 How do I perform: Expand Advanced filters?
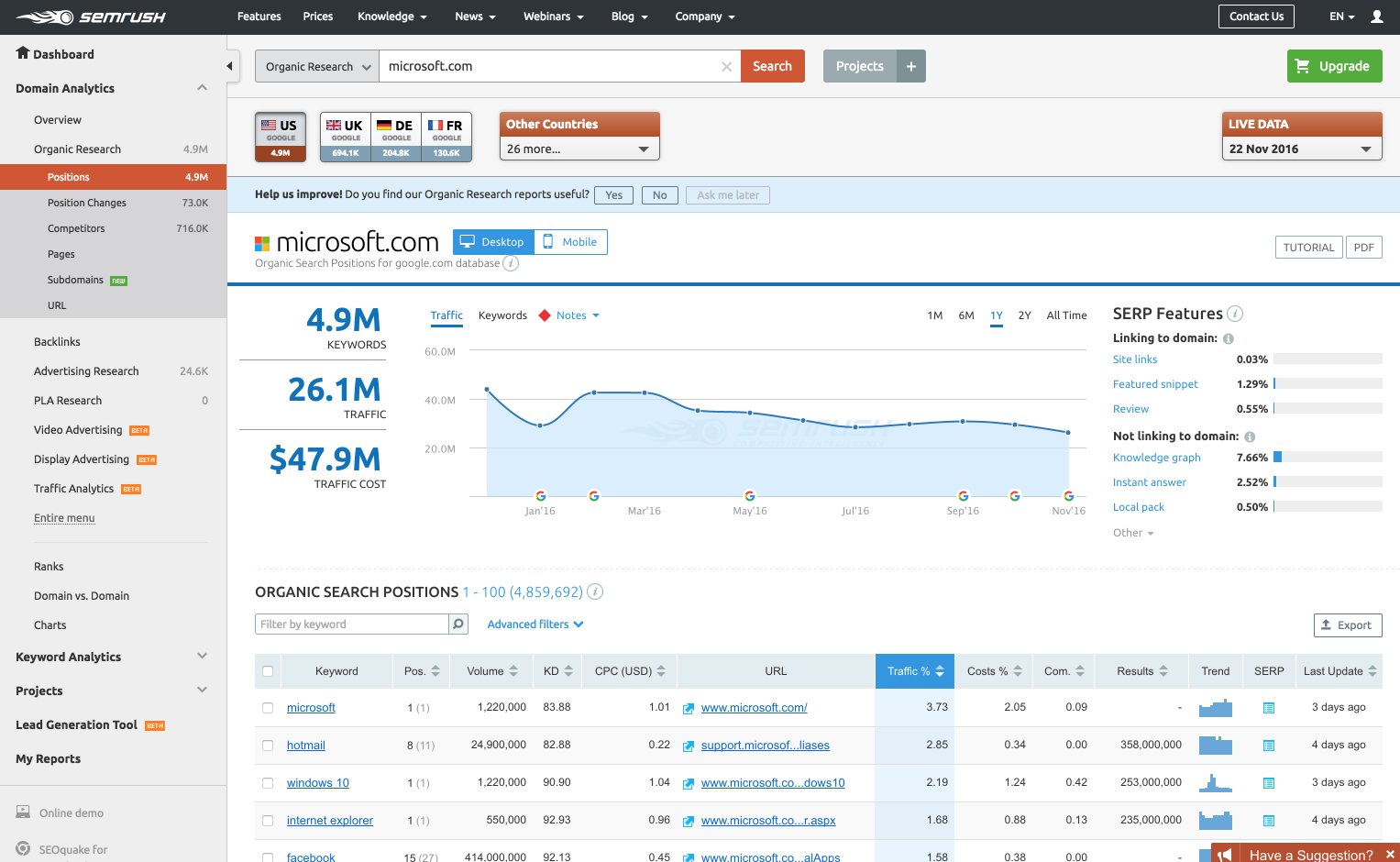(x=535, y=624)
